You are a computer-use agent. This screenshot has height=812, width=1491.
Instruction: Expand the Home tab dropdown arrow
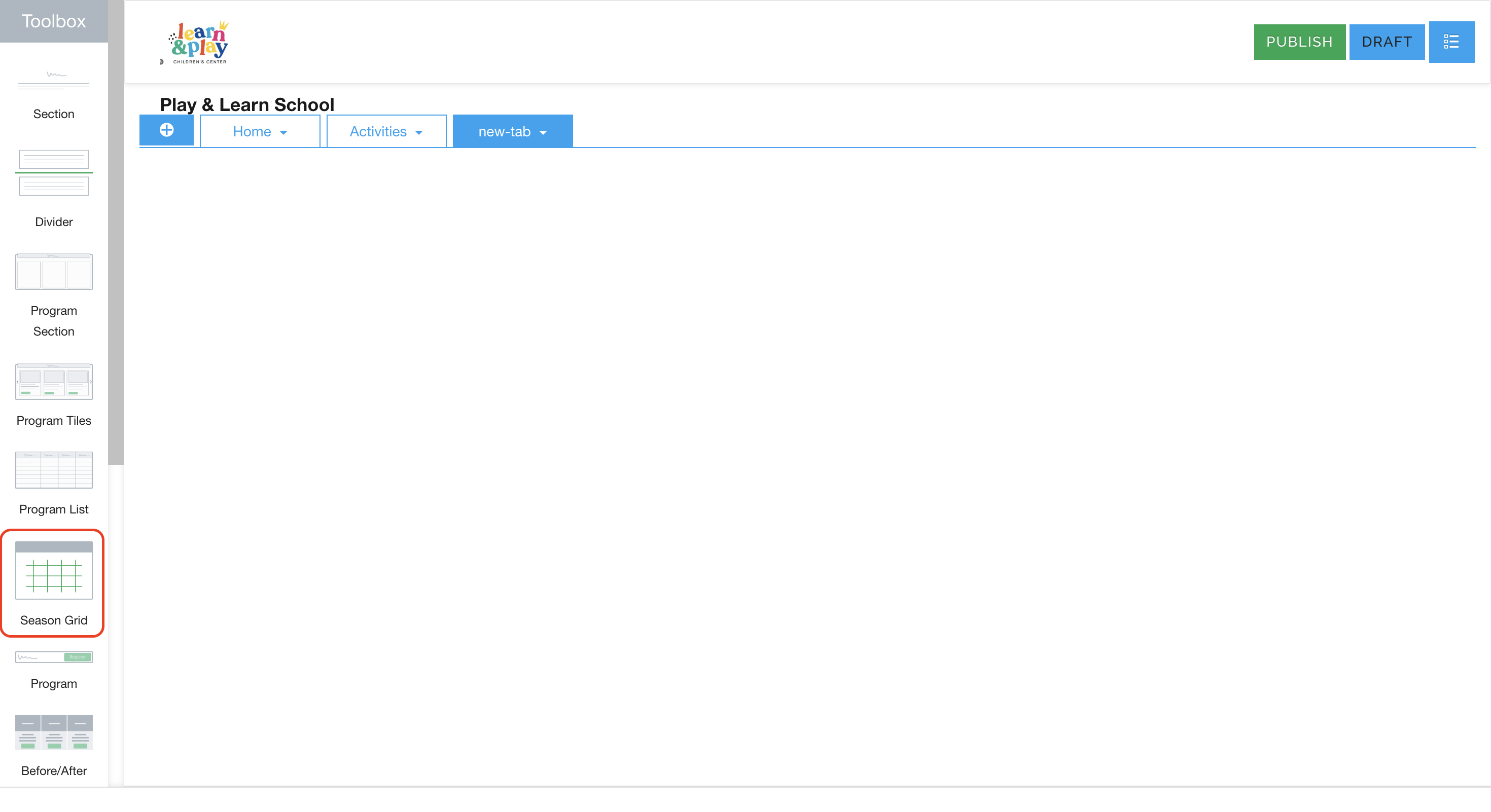pos(283,132)
